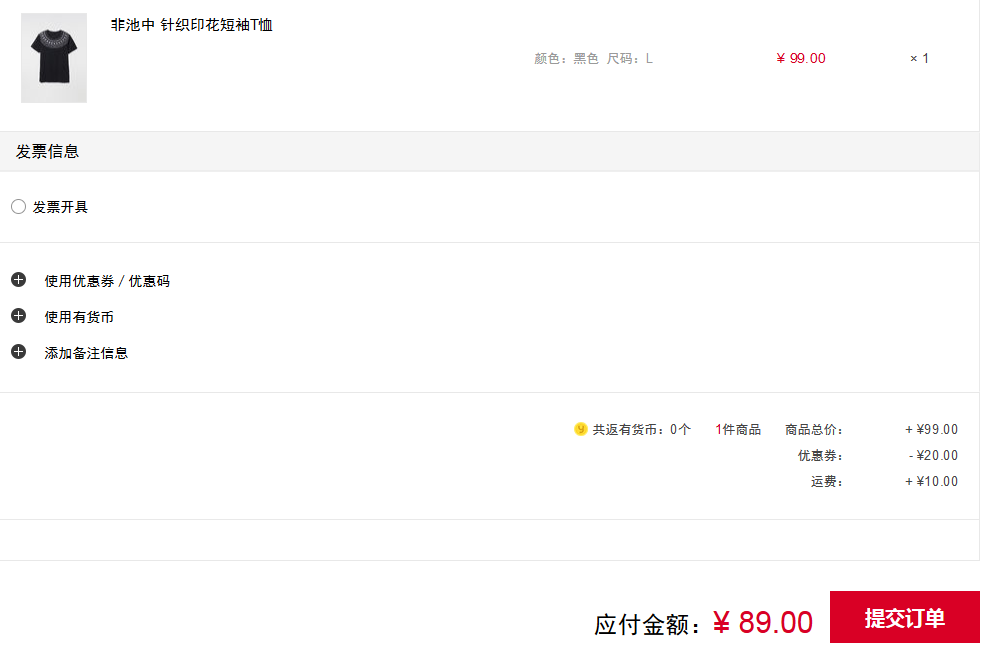
Task: Click the 提交订单 submit order button
Action: (904, 618)
